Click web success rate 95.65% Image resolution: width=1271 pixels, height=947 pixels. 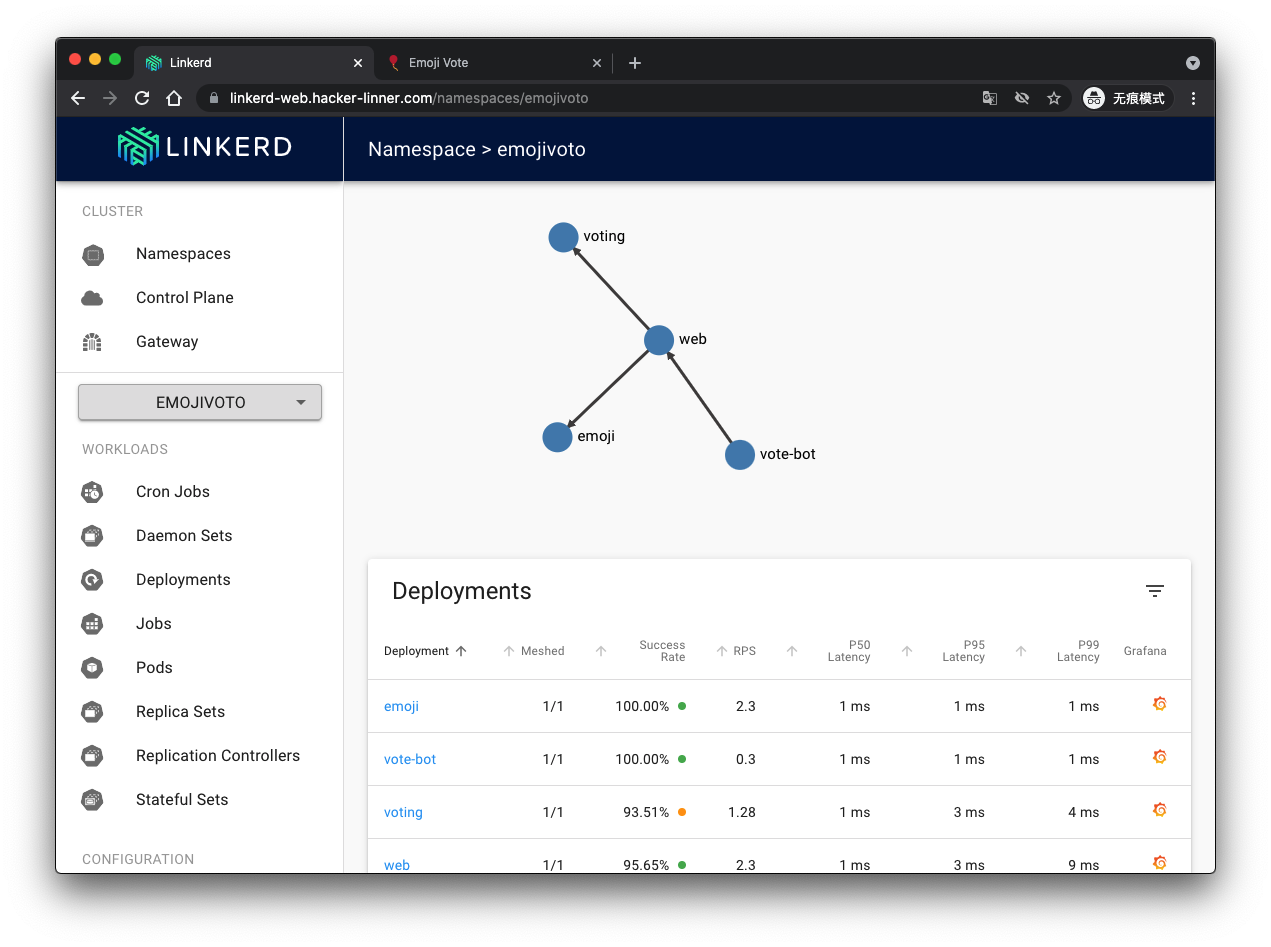646,865
